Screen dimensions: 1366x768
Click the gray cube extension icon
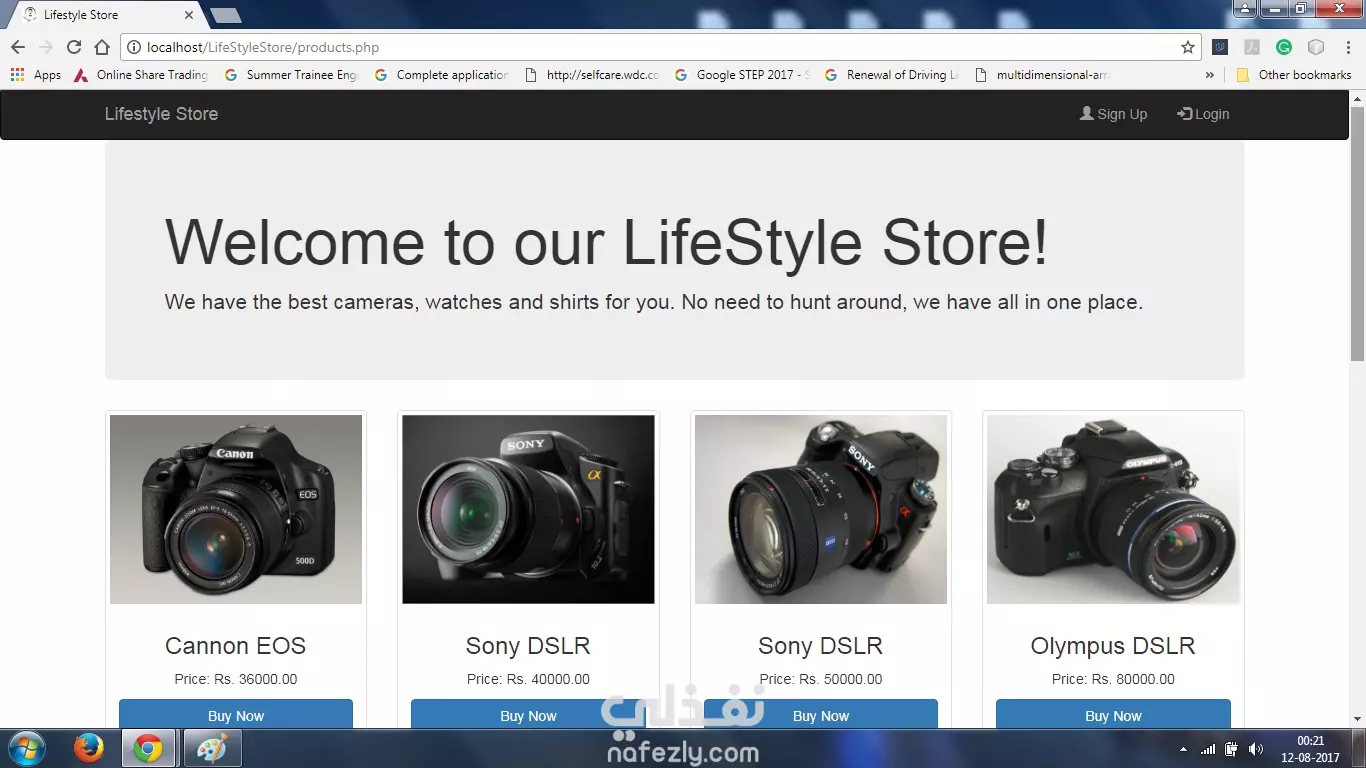pyautogui.click(x=1316, y=47)
